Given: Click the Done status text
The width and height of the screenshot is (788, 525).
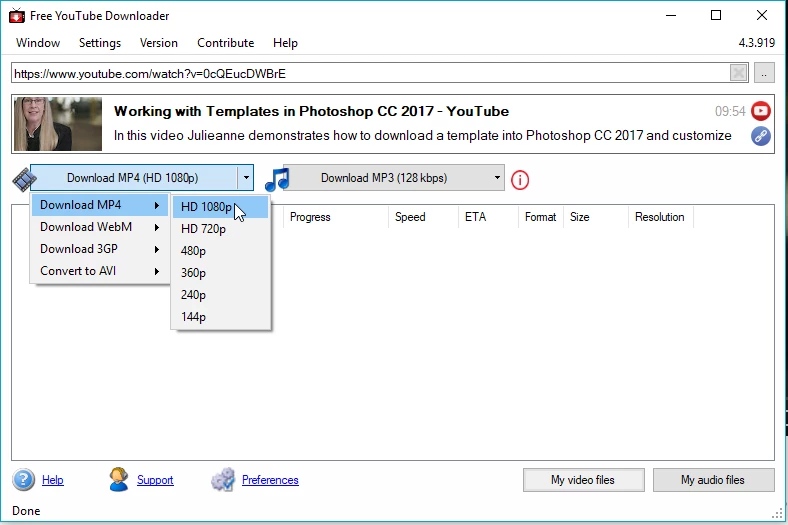Looking at the screenshot, I should (26, 511).
